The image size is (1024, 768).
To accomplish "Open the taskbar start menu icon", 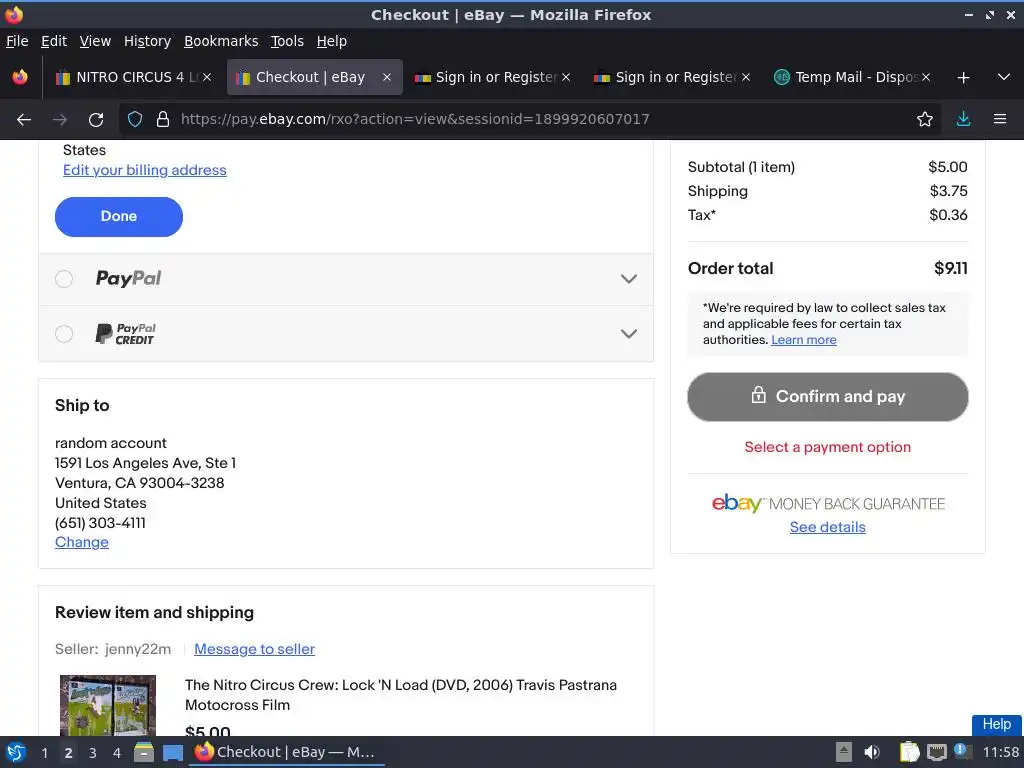I will (16, 752).
